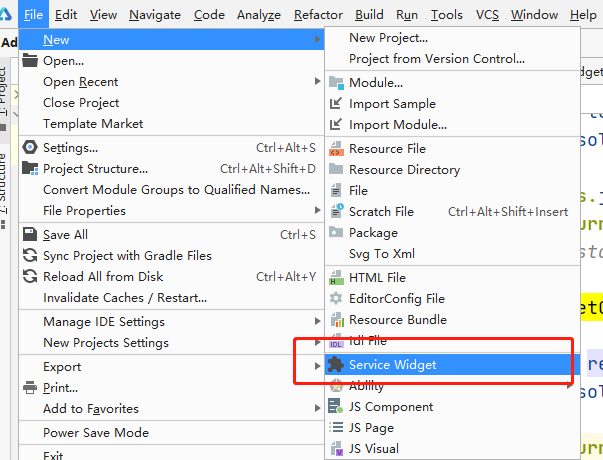Click the Service Widget puzzle icon
This screenshot has width=603, height=460.
point(336,365)
